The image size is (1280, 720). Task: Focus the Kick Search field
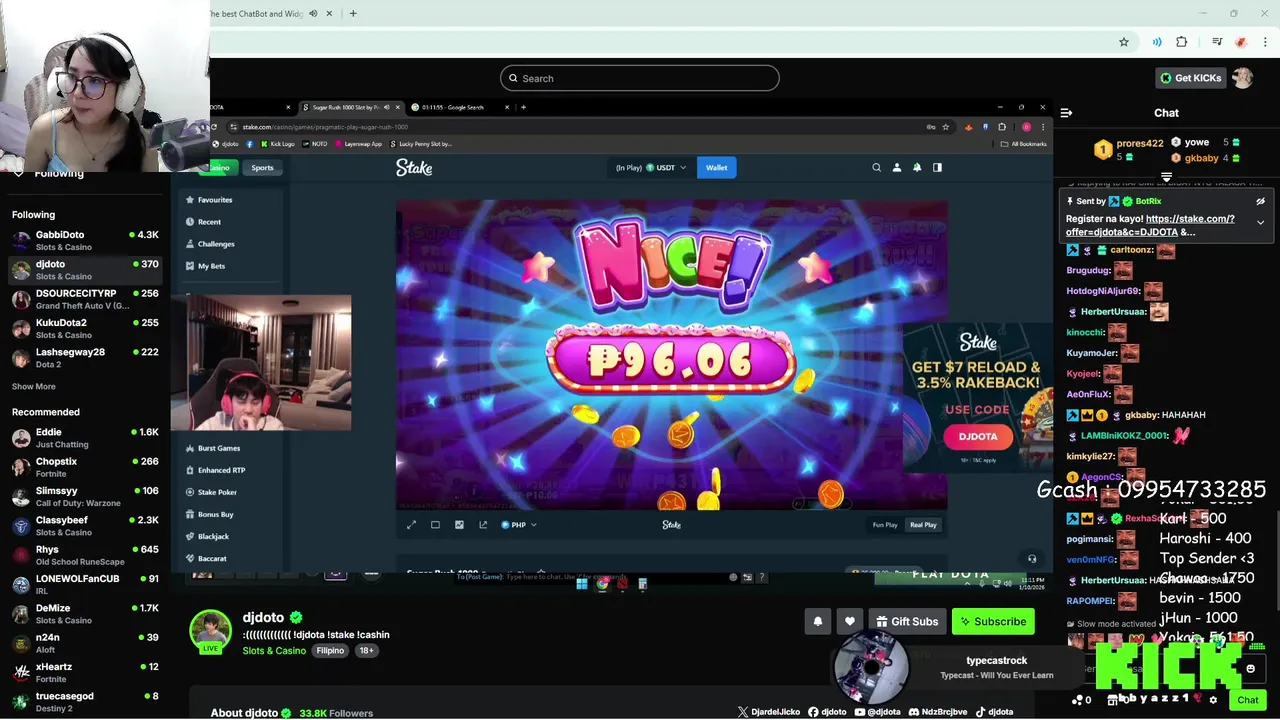click(640, 78)
